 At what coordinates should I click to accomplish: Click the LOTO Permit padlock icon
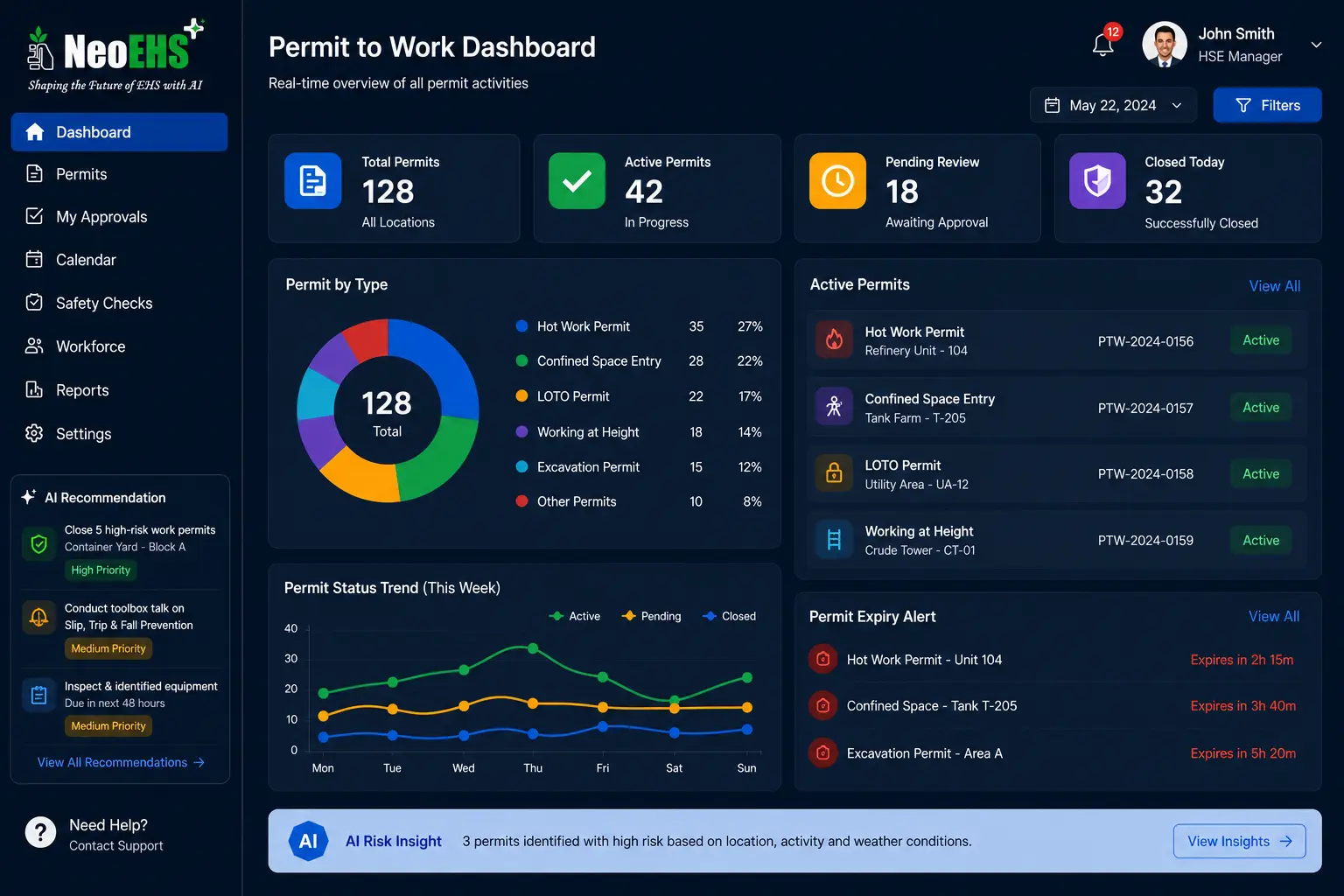click(834, 472)
